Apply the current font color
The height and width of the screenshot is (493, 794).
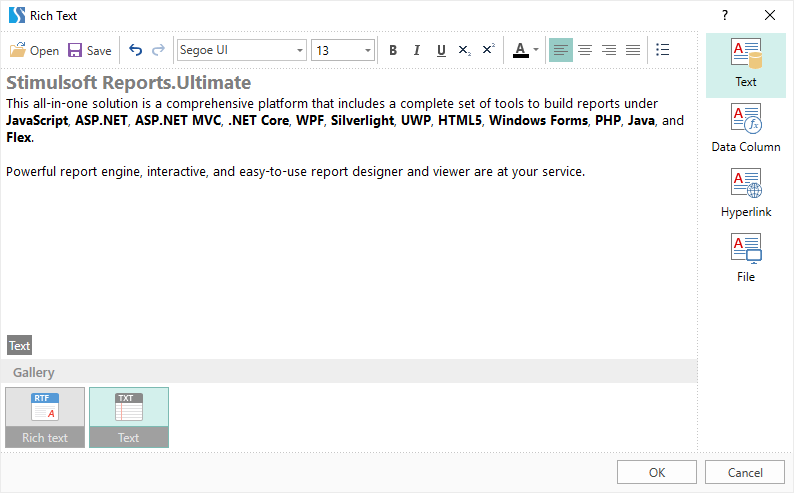(x=521, y=50)
